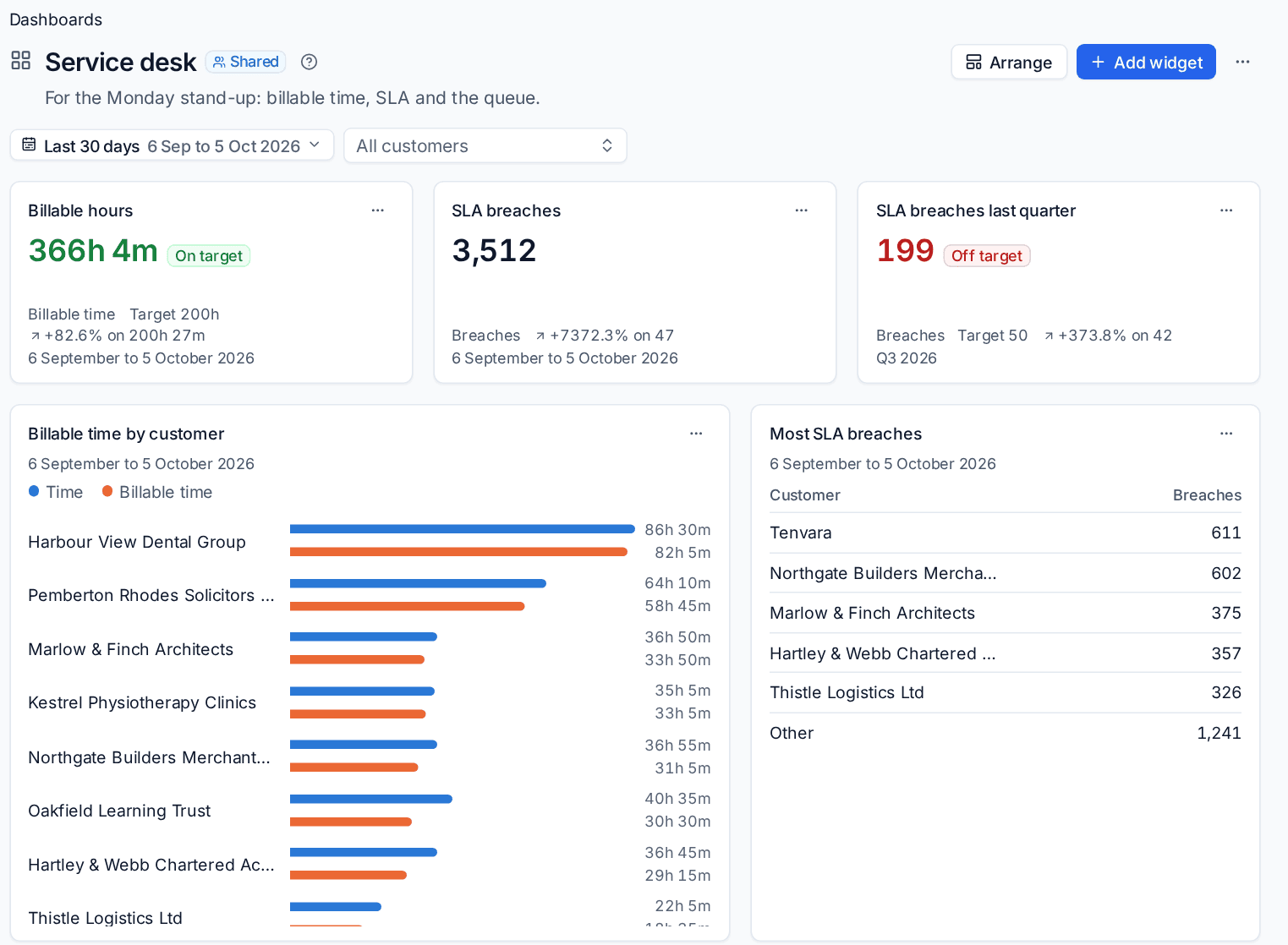Screen dimensions: 1288x945
Task: Click Harbour View Dental Group chart label
Action: click(137, 542)
